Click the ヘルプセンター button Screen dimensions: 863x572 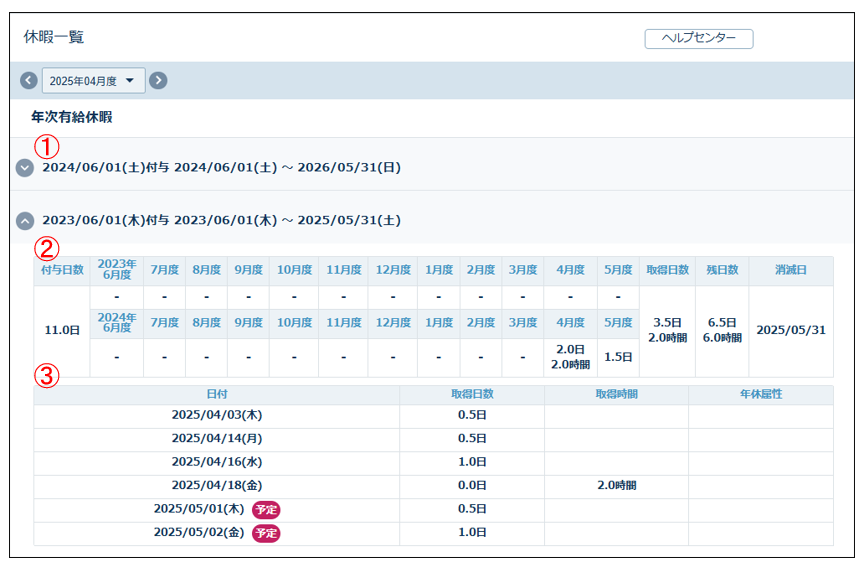[x=698, y=38]
